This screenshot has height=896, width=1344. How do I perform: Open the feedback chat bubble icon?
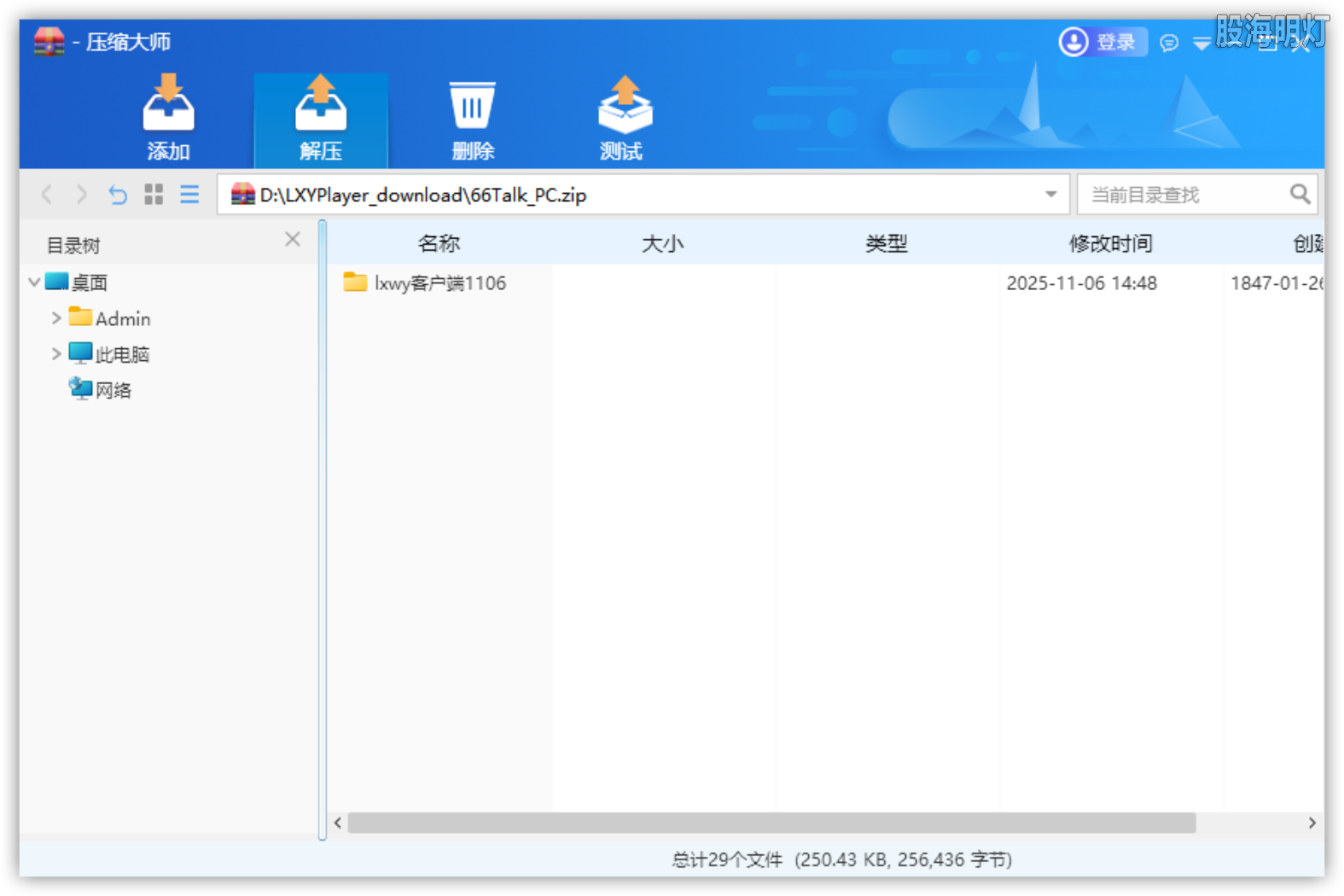click(x=1169, y=43)
